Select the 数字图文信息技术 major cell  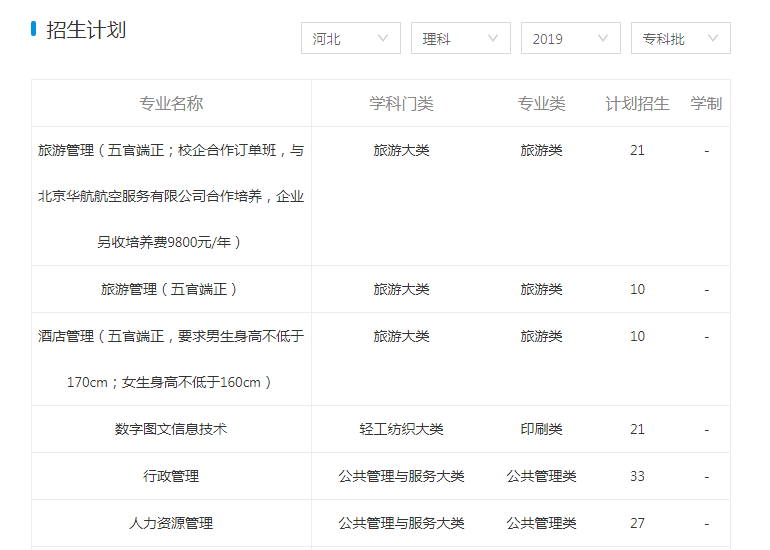[x=171, y=429]
